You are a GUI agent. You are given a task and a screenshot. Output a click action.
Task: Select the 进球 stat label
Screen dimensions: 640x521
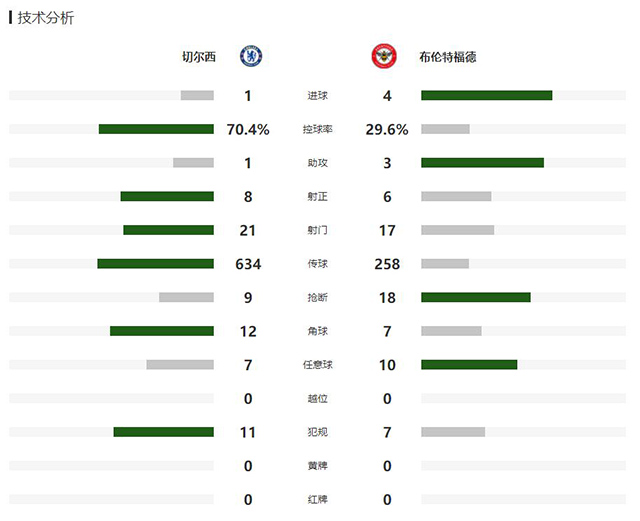[318, 96]
